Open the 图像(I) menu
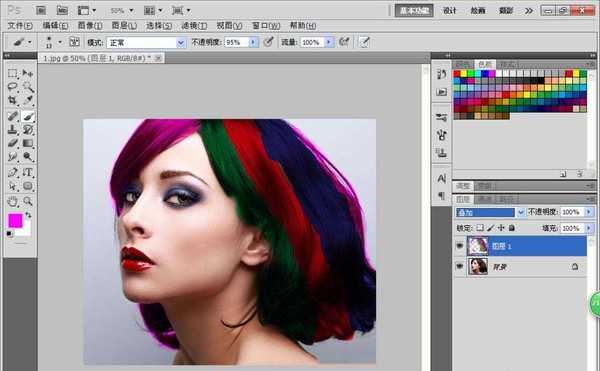 [x=90, y=26]
